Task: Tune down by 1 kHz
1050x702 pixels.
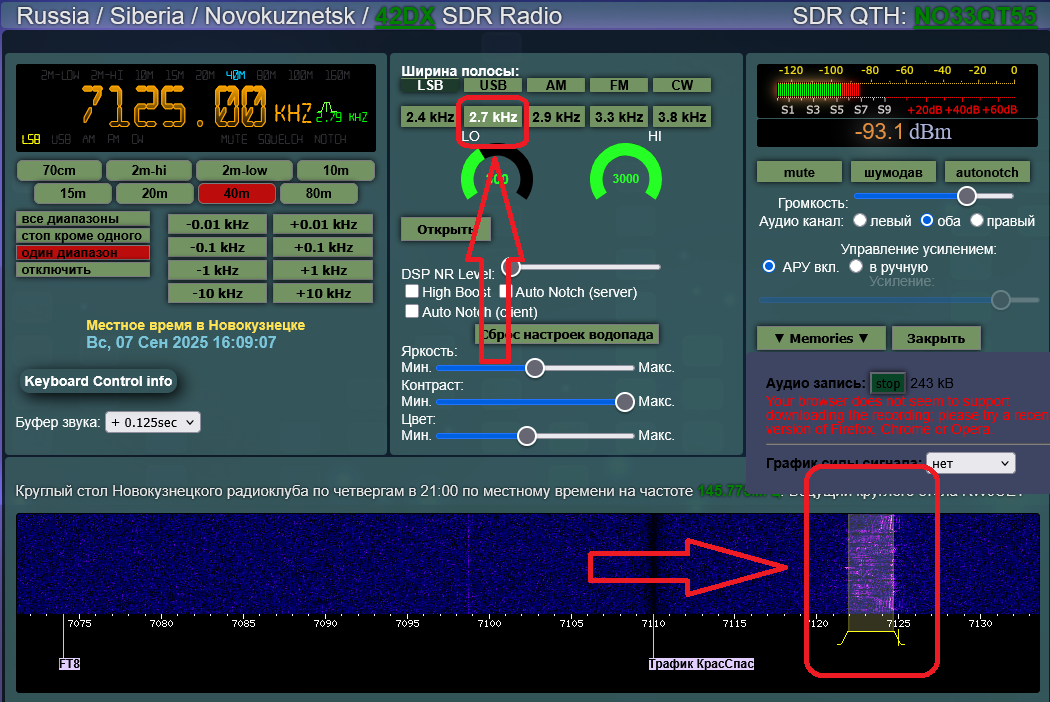Action: point(217,271)
